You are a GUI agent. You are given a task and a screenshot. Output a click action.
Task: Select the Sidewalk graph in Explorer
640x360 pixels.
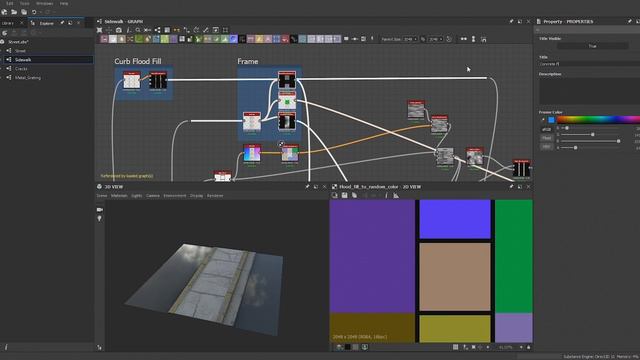47,60
